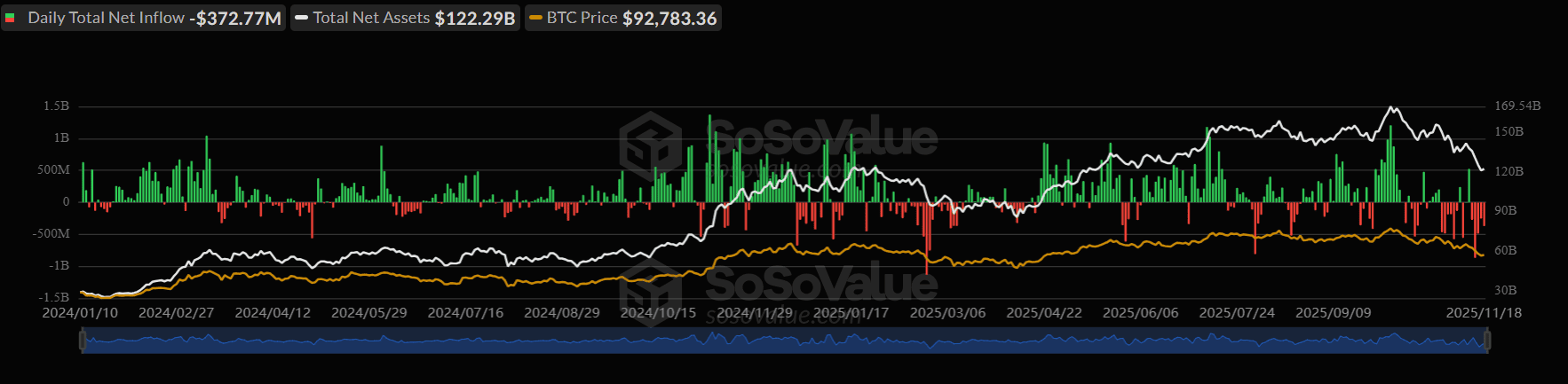Toggle Daily Total Net Inflow legend series
Viewport: 1568px width, 384px height.
point(143,18)
